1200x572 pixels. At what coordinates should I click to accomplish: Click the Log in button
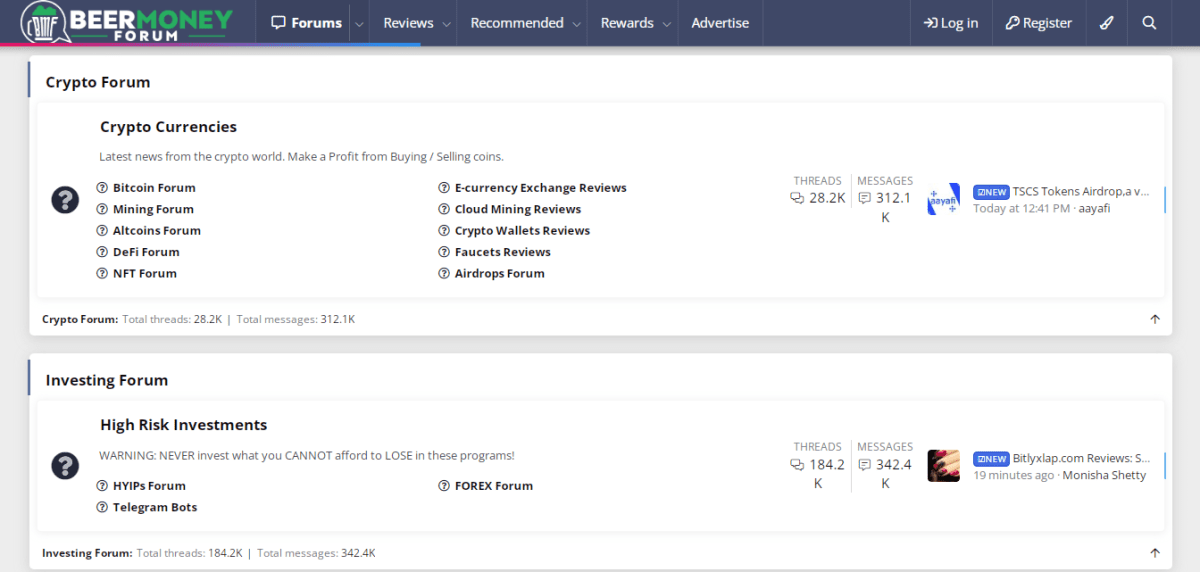click(950, 23)
